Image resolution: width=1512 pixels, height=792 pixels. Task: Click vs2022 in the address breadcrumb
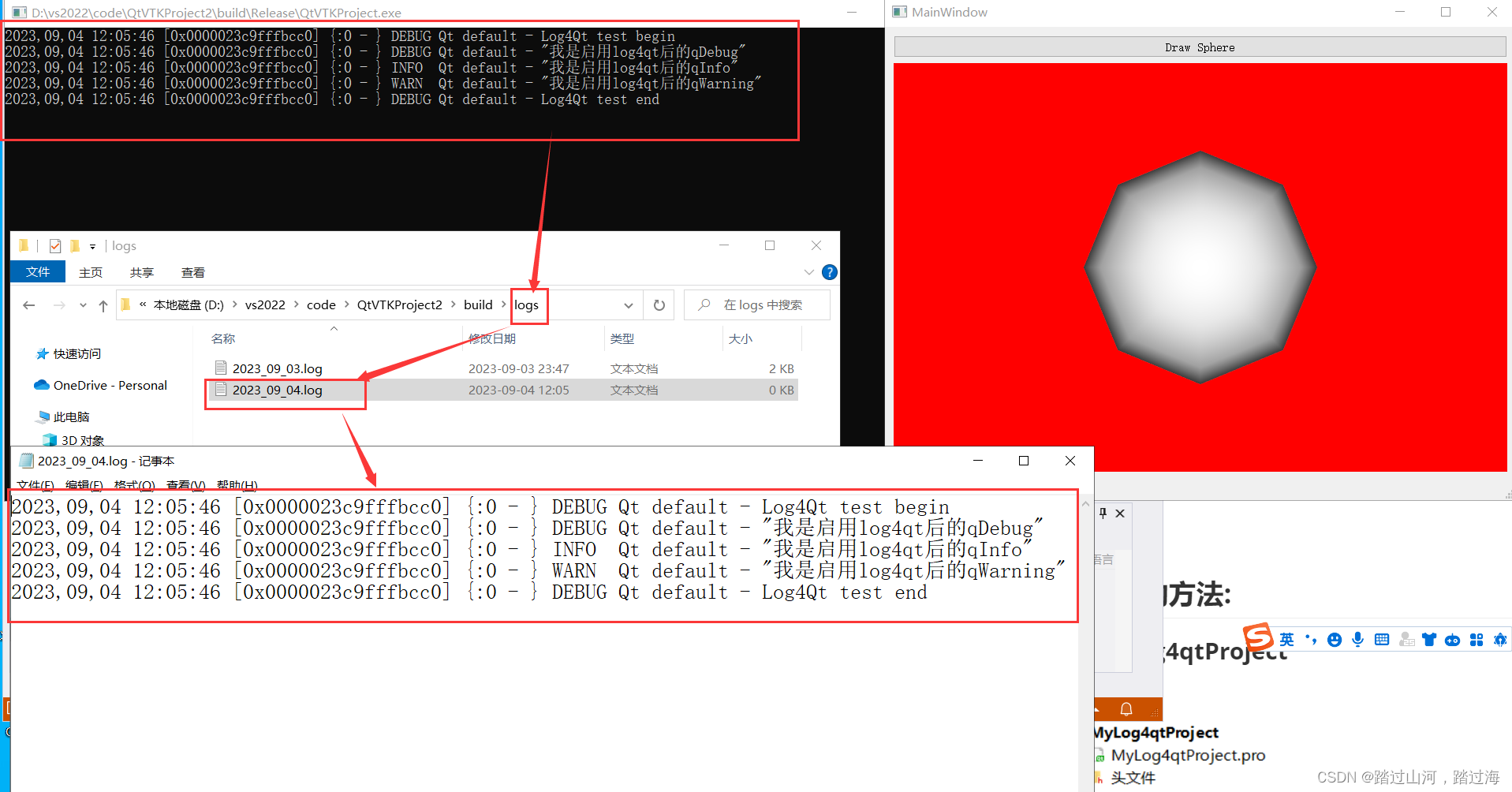pos(265,305)
